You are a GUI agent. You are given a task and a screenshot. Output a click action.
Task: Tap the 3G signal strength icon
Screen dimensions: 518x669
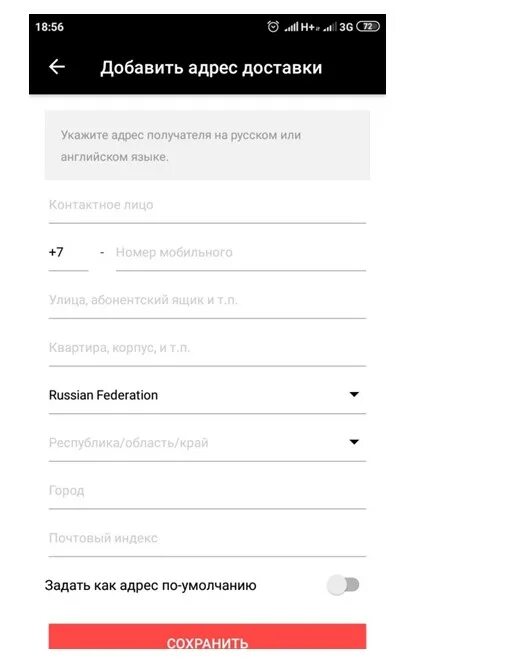pyautogui.click(x=338, y=27)
